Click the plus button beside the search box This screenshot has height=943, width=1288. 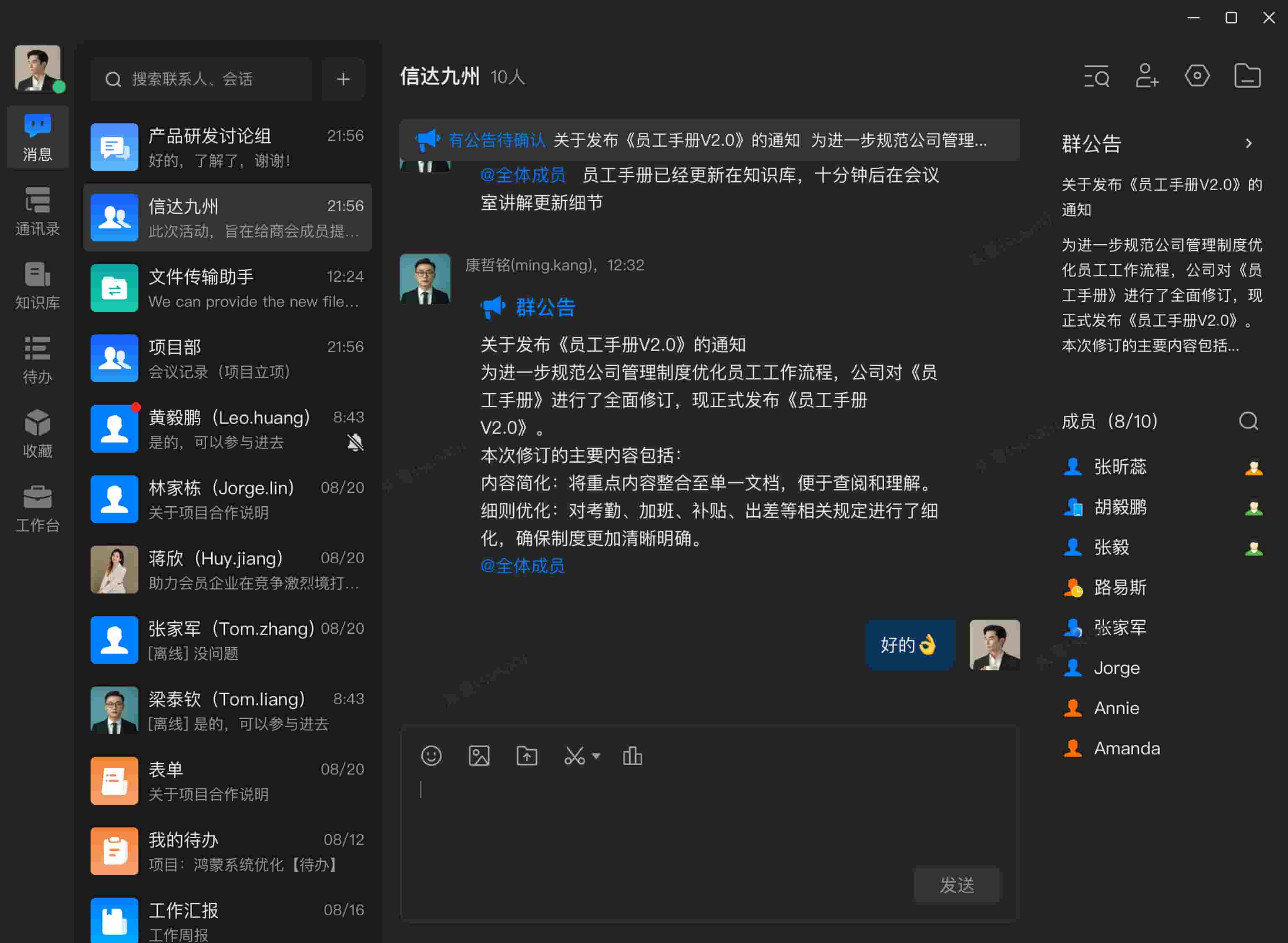[x=343, y=79]
